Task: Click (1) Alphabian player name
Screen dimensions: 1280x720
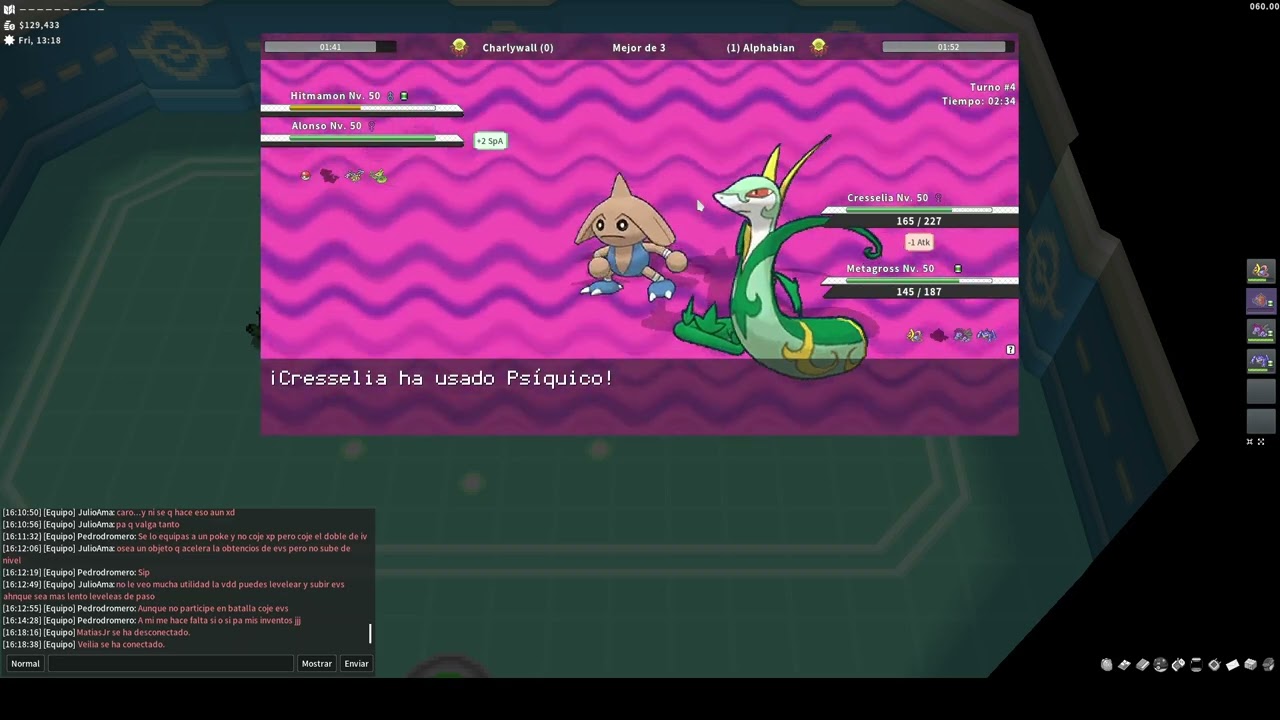Action: click(760, 47)
